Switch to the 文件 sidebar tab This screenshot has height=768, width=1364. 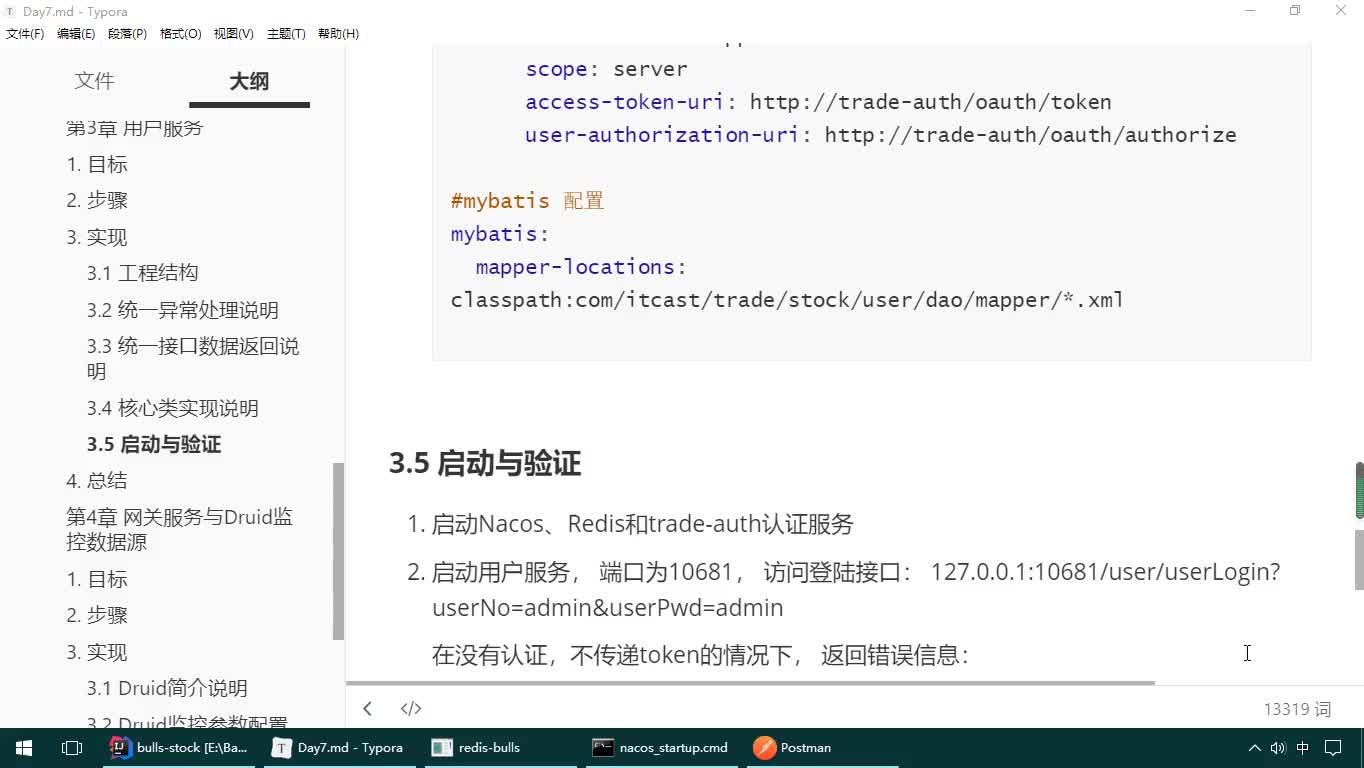click(94, 81)
